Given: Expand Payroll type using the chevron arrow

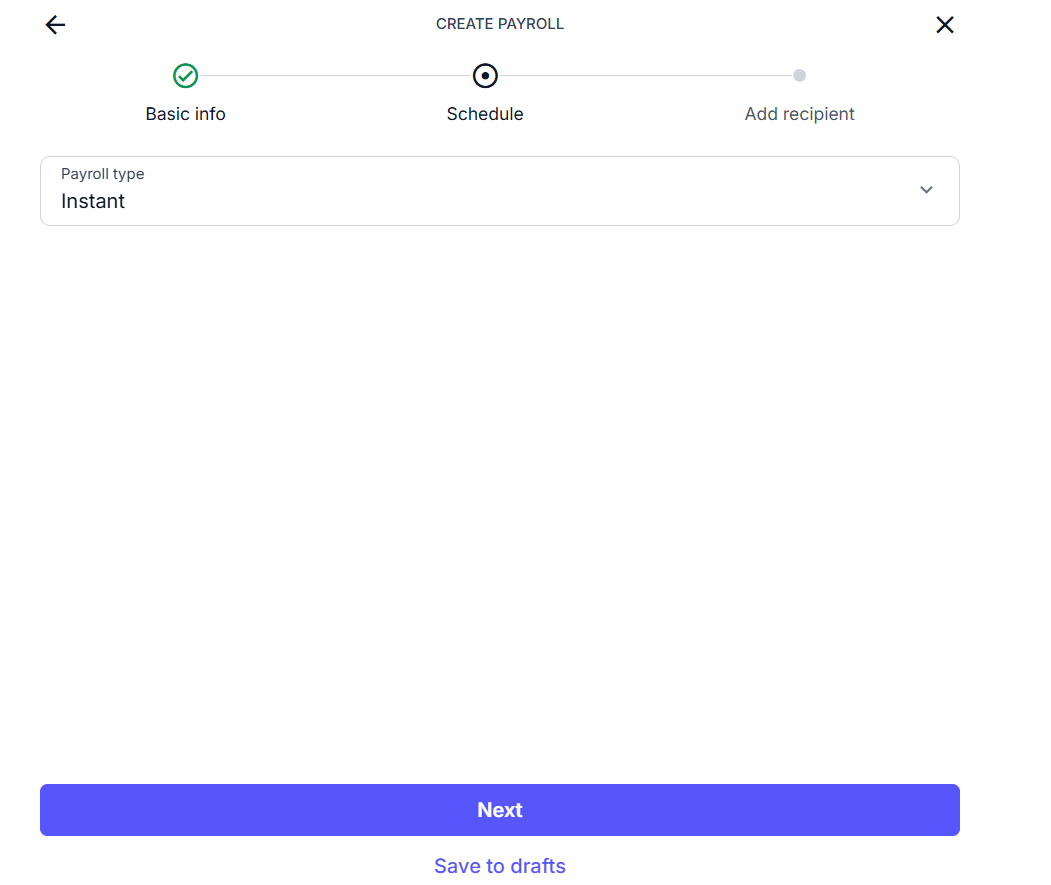Looking at the screenshot, I should tap(926, 190).
